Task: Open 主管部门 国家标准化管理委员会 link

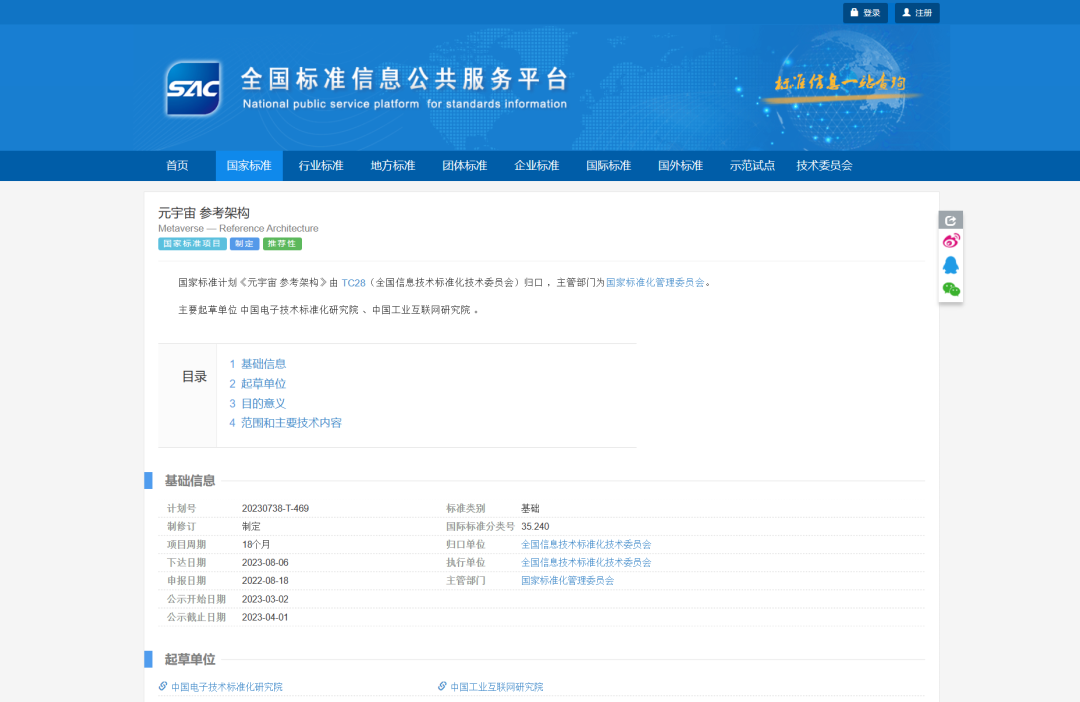Action: (x=568, y=581)
